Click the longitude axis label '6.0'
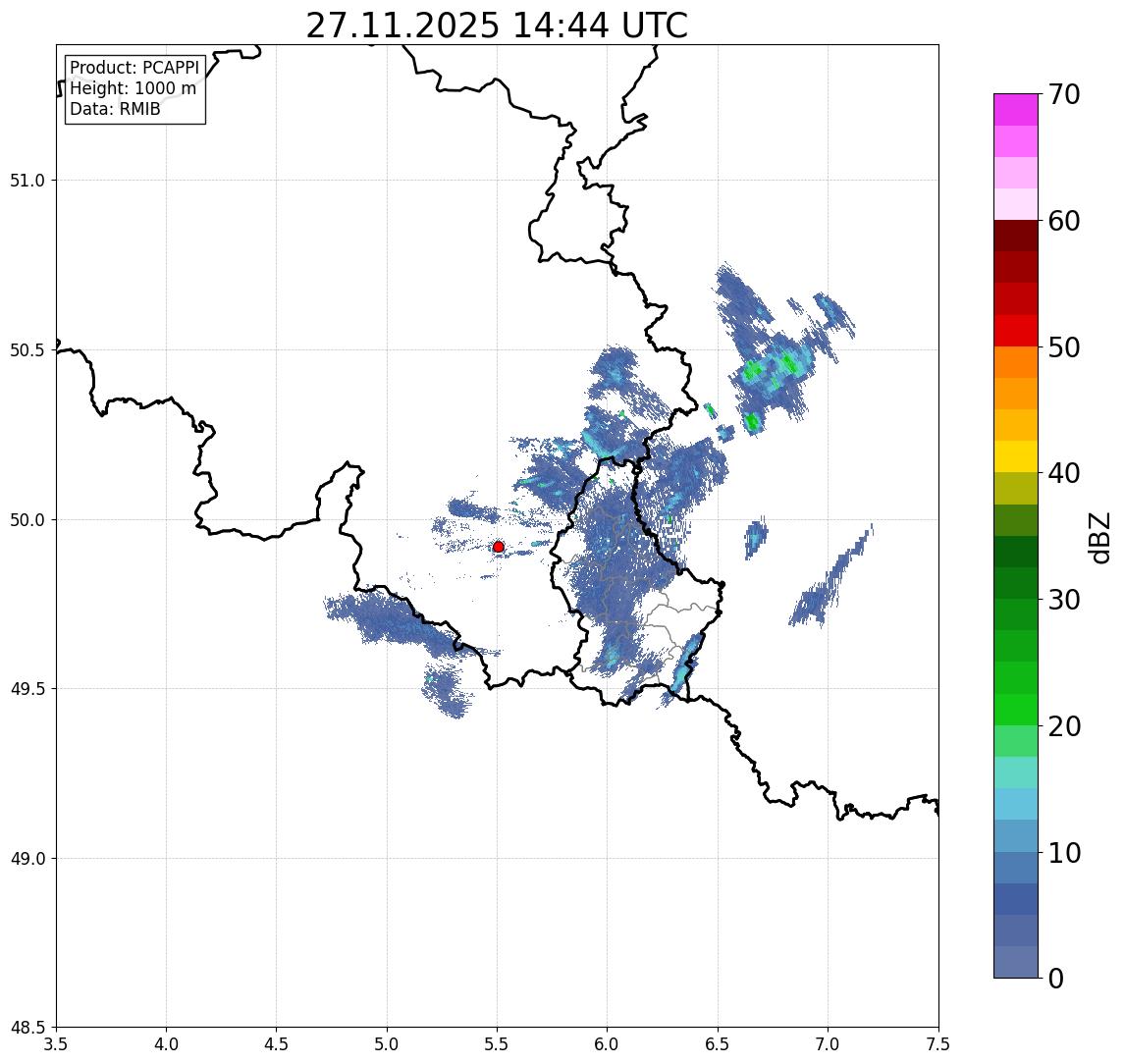 pos(608,1044)
